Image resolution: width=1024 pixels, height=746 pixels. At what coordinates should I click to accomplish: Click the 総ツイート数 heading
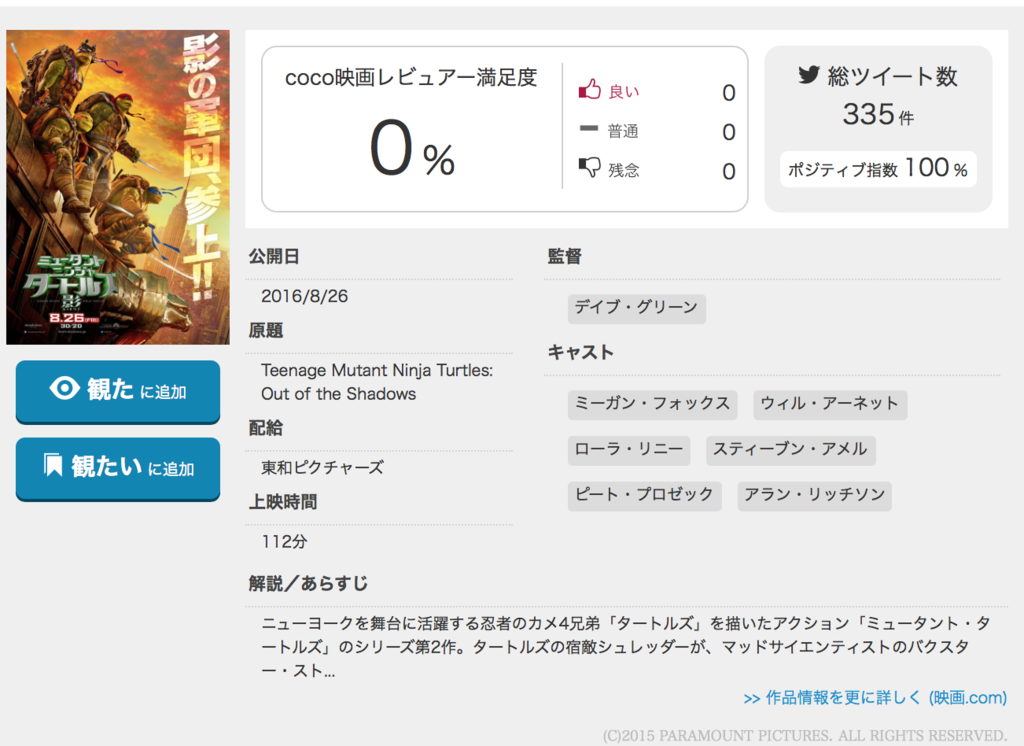coord(893,76)
